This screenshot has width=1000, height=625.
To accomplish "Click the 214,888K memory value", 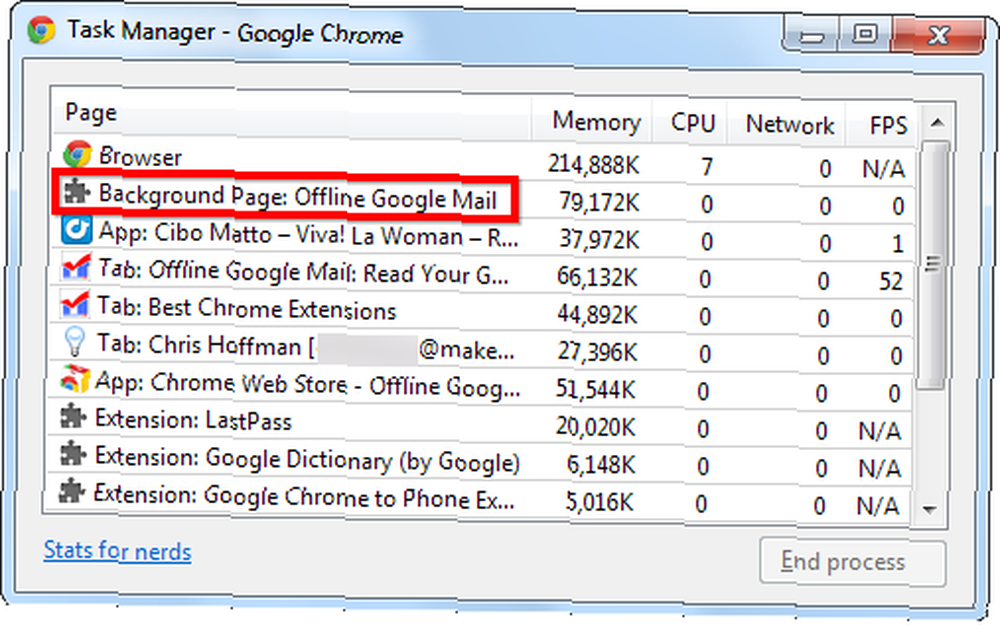I will click(x=593, y=165).
